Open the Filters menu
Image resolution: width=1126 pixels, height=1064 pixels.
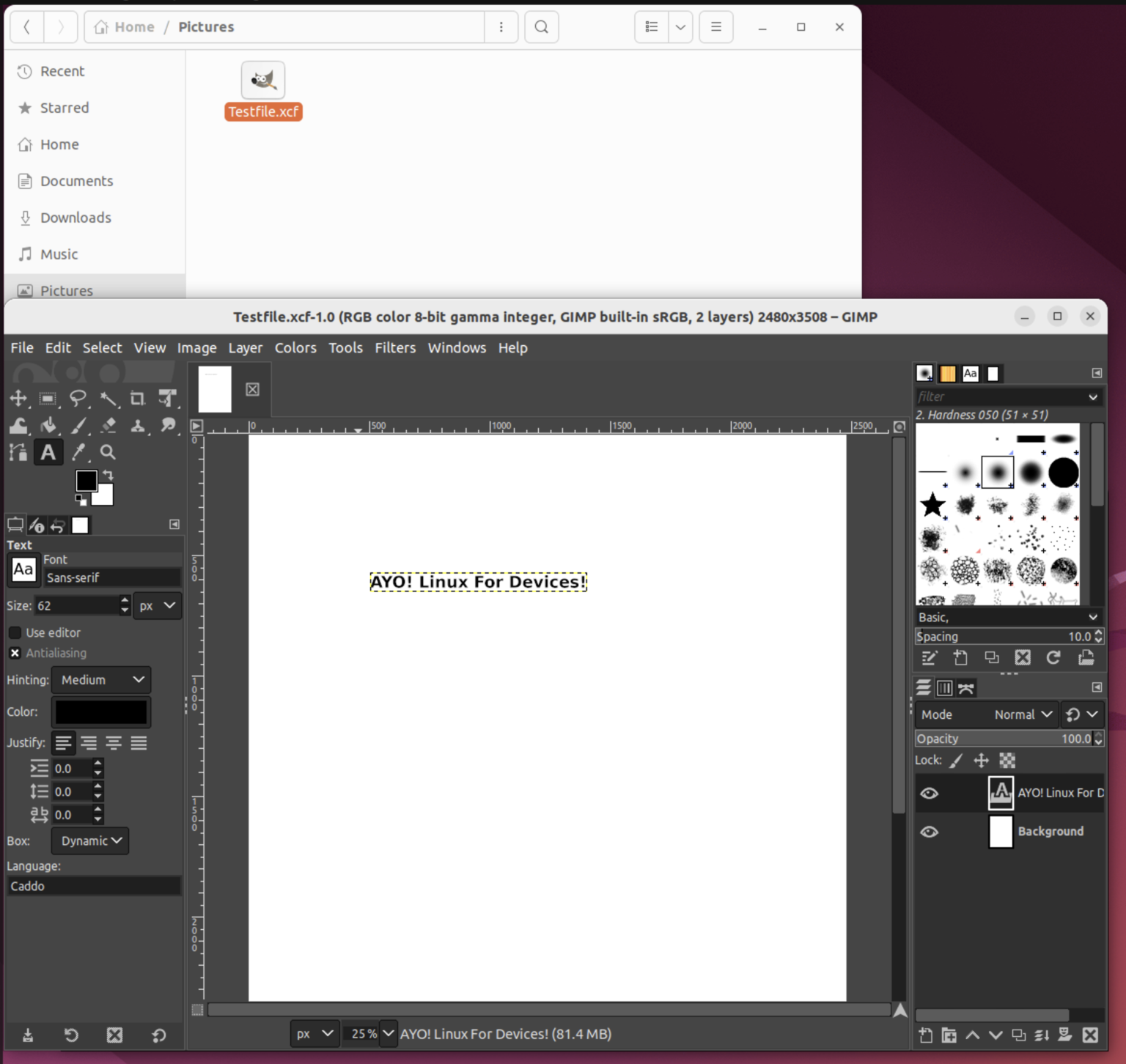(x=395, y=347)
